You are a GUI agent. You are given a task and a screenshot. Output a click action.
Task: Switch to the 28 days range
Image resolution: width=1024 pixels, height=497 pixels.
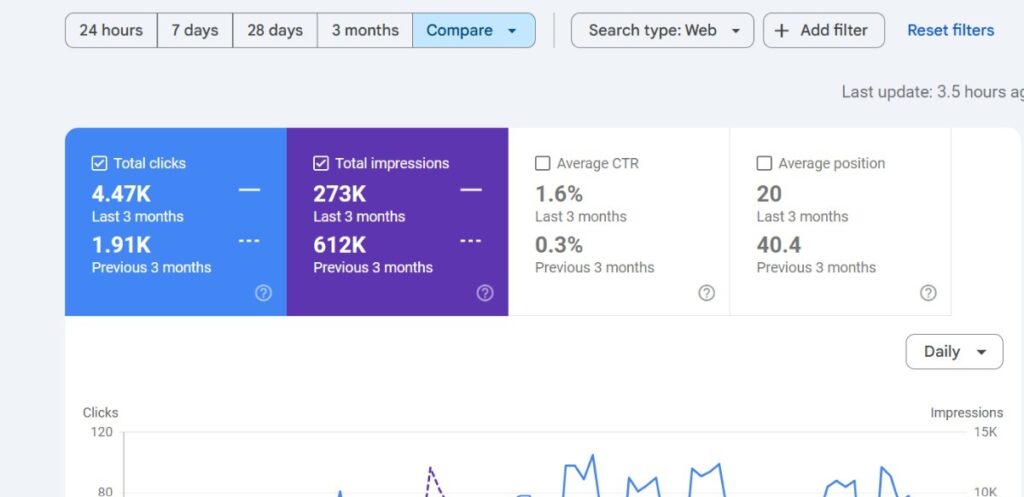(x=275, y=30)
